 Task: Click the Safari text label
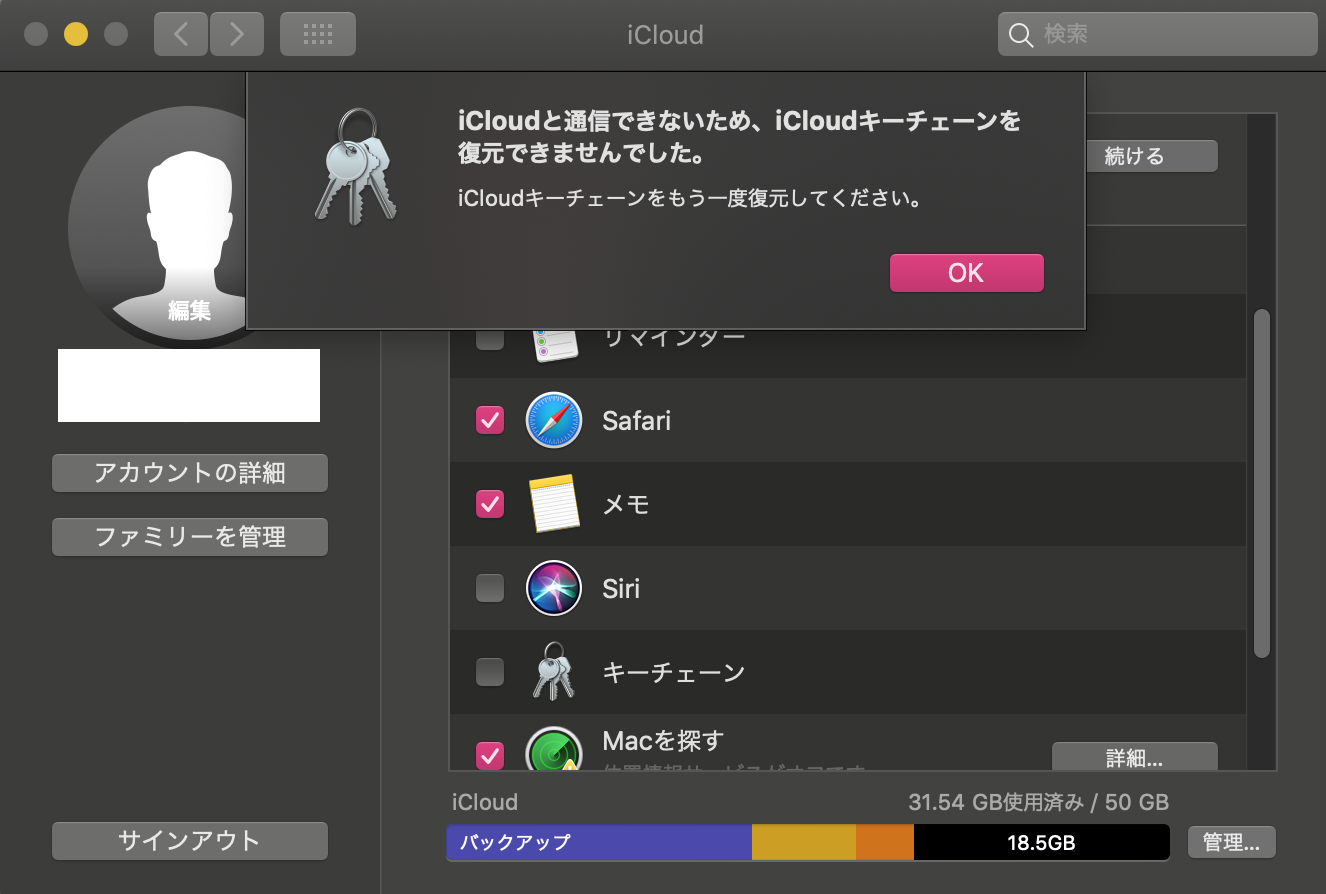point(636,421)
